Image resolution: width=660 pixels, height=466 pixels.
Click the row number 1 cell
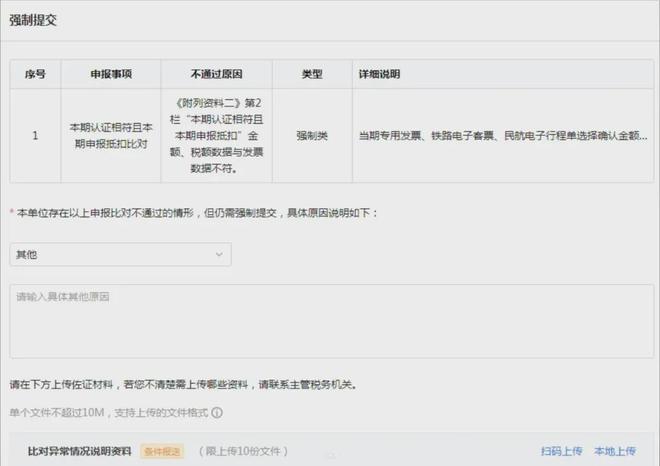(x=35, y=136)
